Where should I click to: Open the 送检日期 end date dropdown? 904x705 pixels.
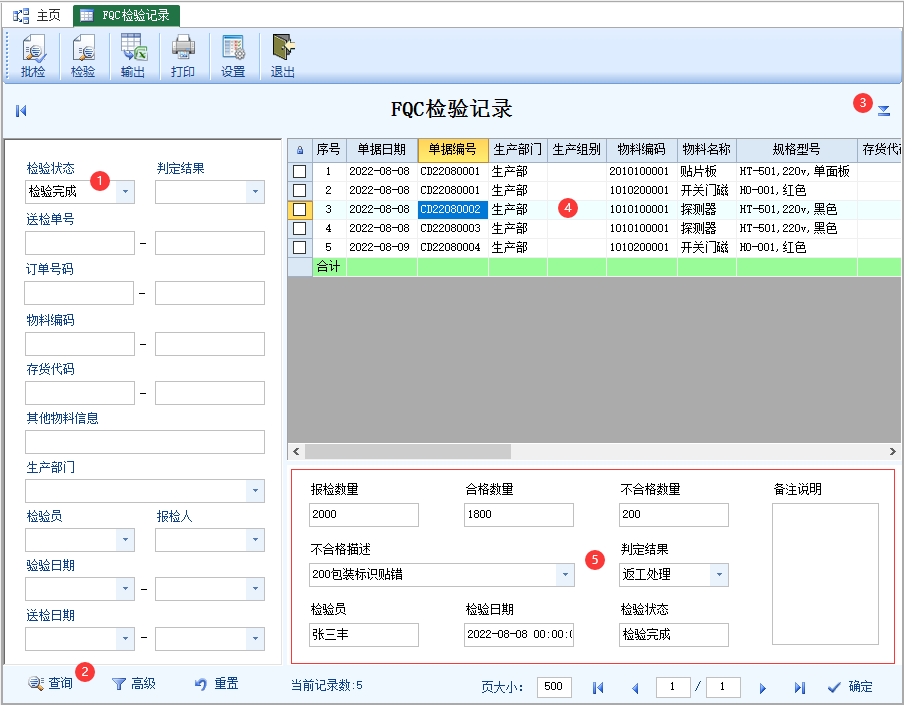point(255,639)
